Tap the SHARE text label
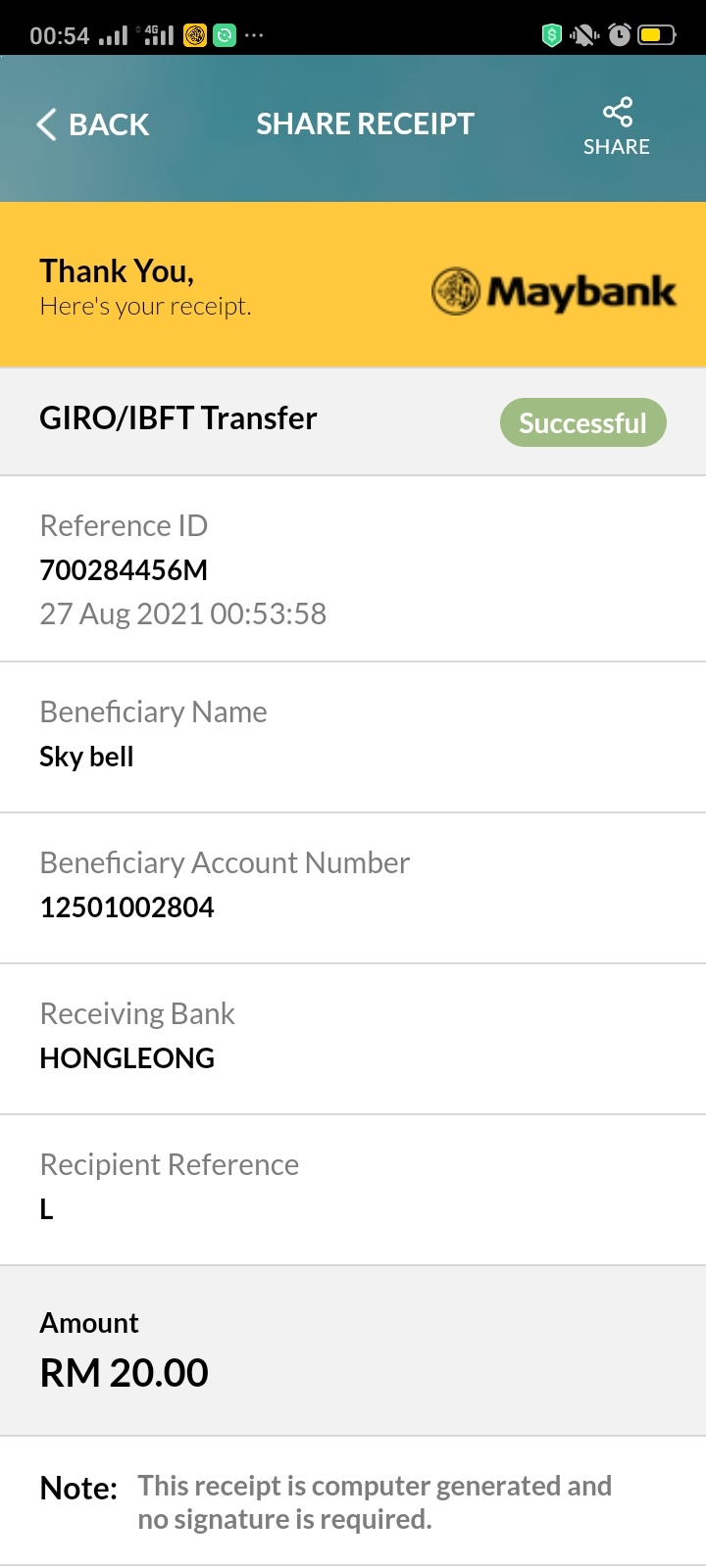Viewport: 706px width, 1568px height. (617, 147)
